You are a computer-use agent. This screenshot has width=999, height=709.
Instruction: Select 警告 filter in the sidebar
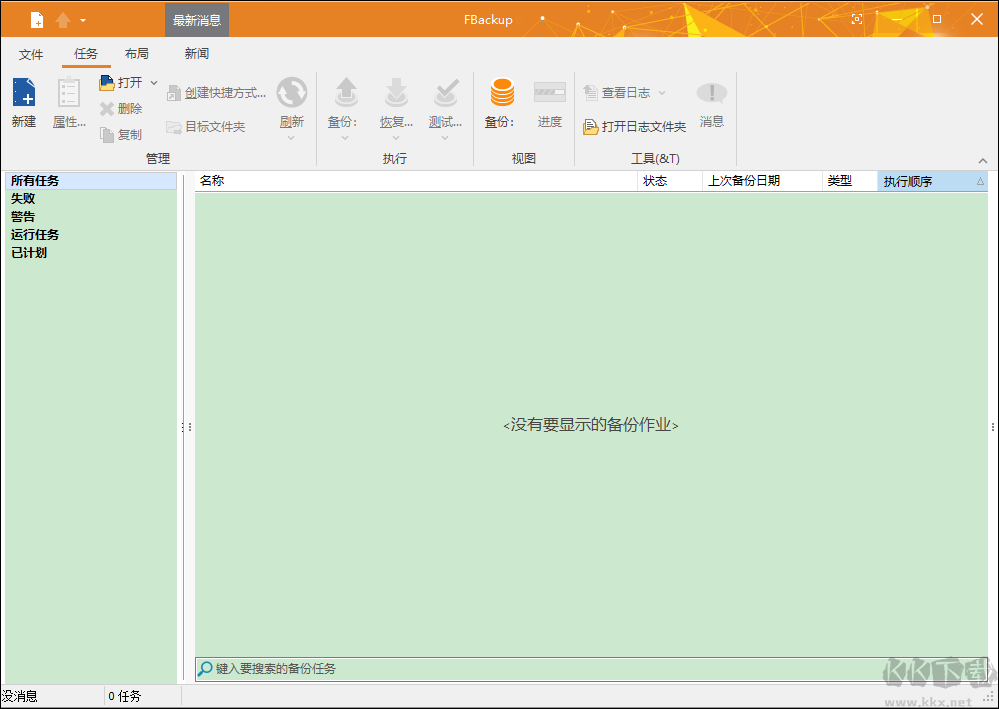click(x=90, y=217)
